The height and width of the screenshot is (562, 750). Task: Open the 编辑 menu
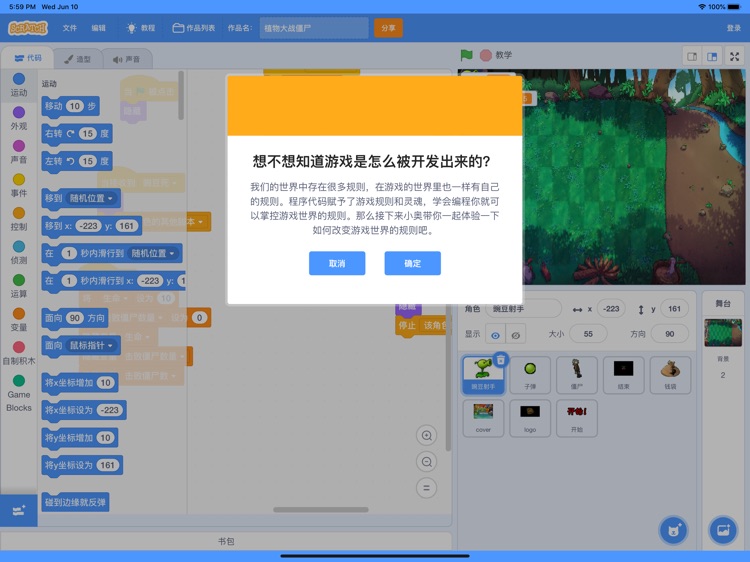[x=98, y=28]
